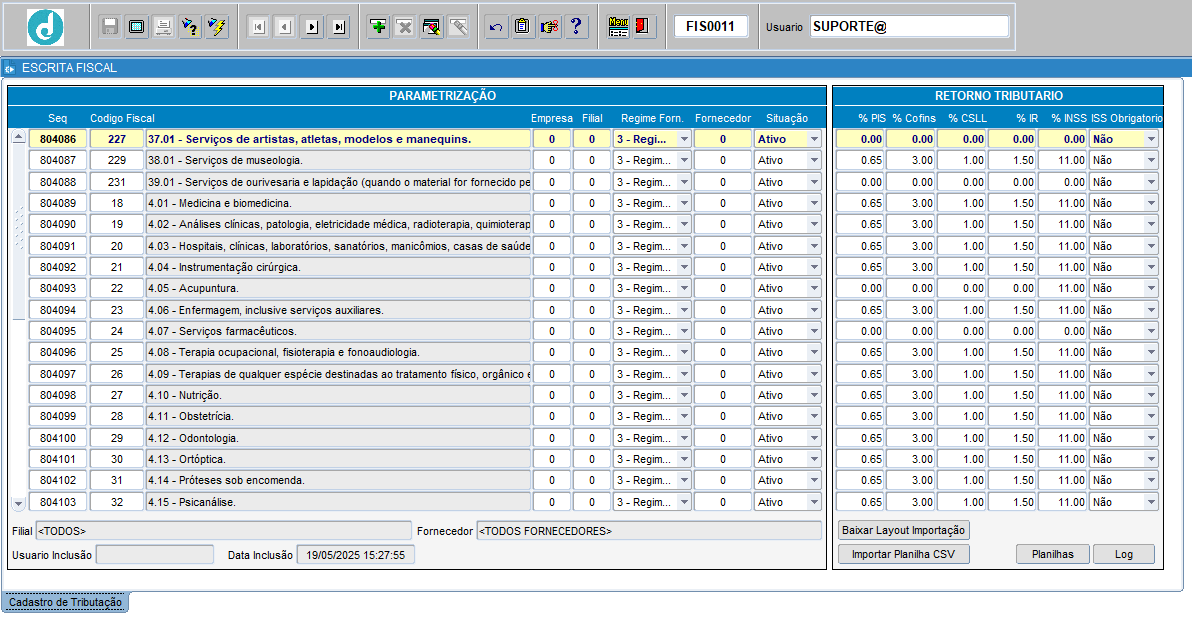The width and height of the screenshot is (1192, 617).
Task: Go to the previous record
Action: (x=285, y=27)
